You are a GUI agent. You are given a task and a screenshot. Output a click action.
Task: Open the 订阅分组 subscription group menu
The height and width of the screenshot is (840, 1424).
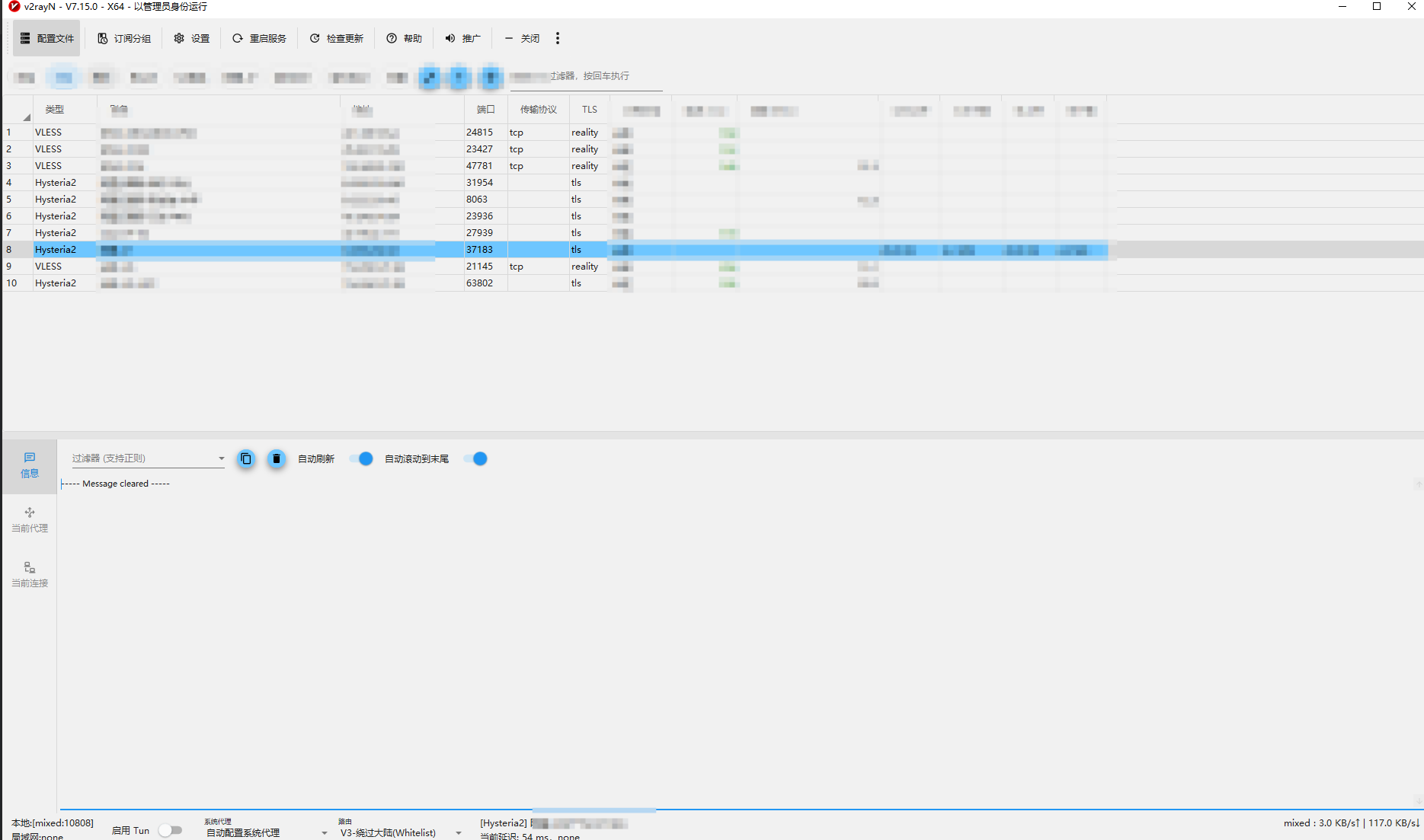coord(124,38)
